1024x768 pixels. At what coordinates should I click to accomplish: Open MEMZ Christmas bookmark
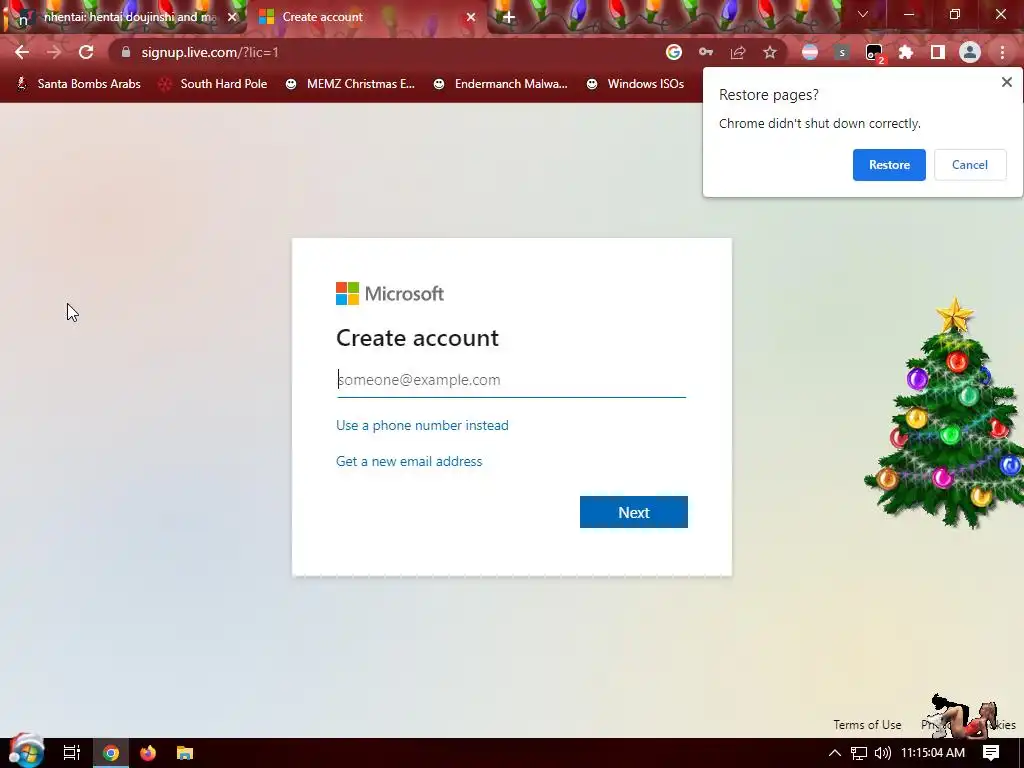tap(351, 84)
